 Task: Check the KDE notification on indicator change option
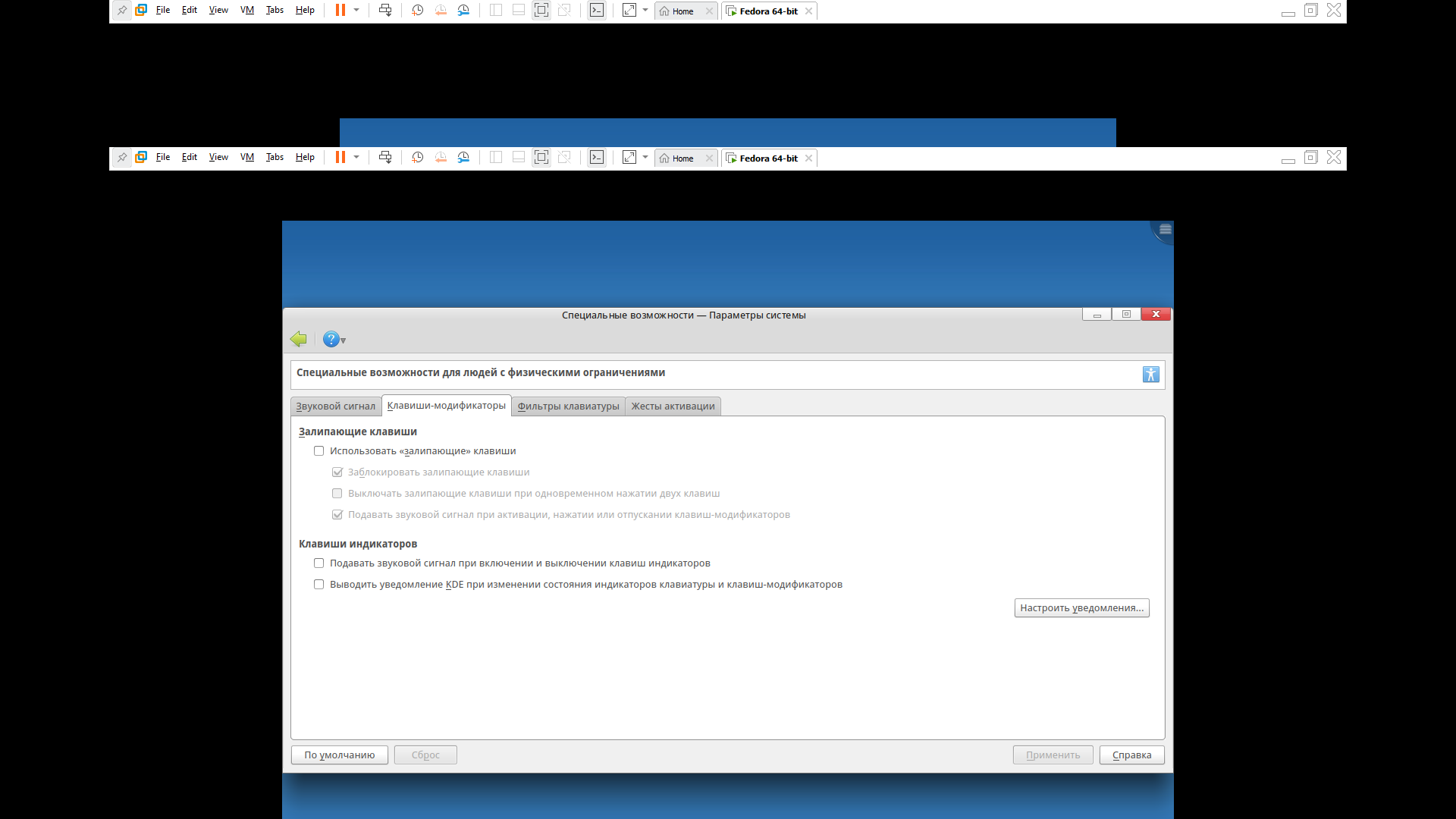319,585
